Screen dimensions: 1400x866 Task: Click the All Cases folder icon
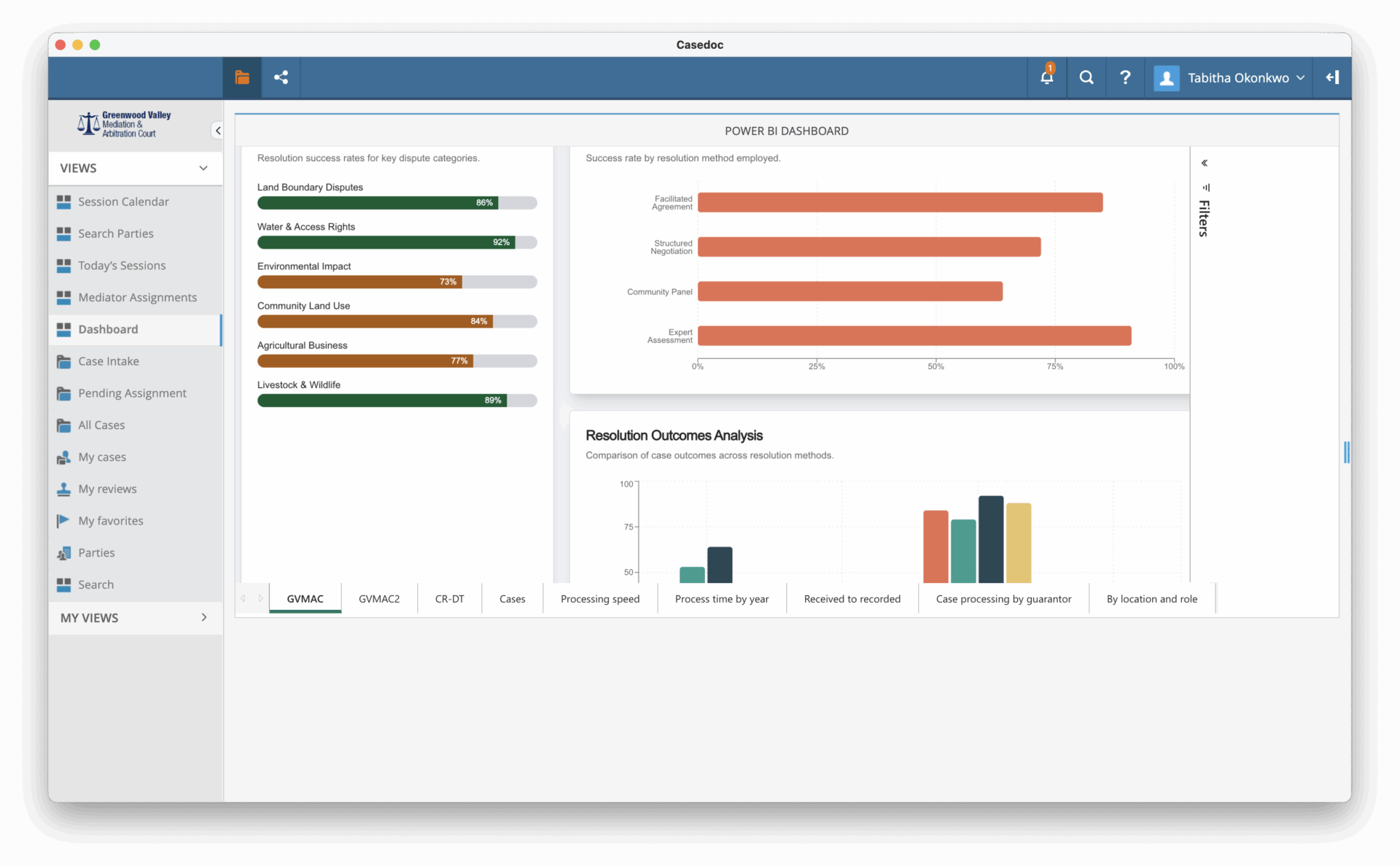click(64, 425)
